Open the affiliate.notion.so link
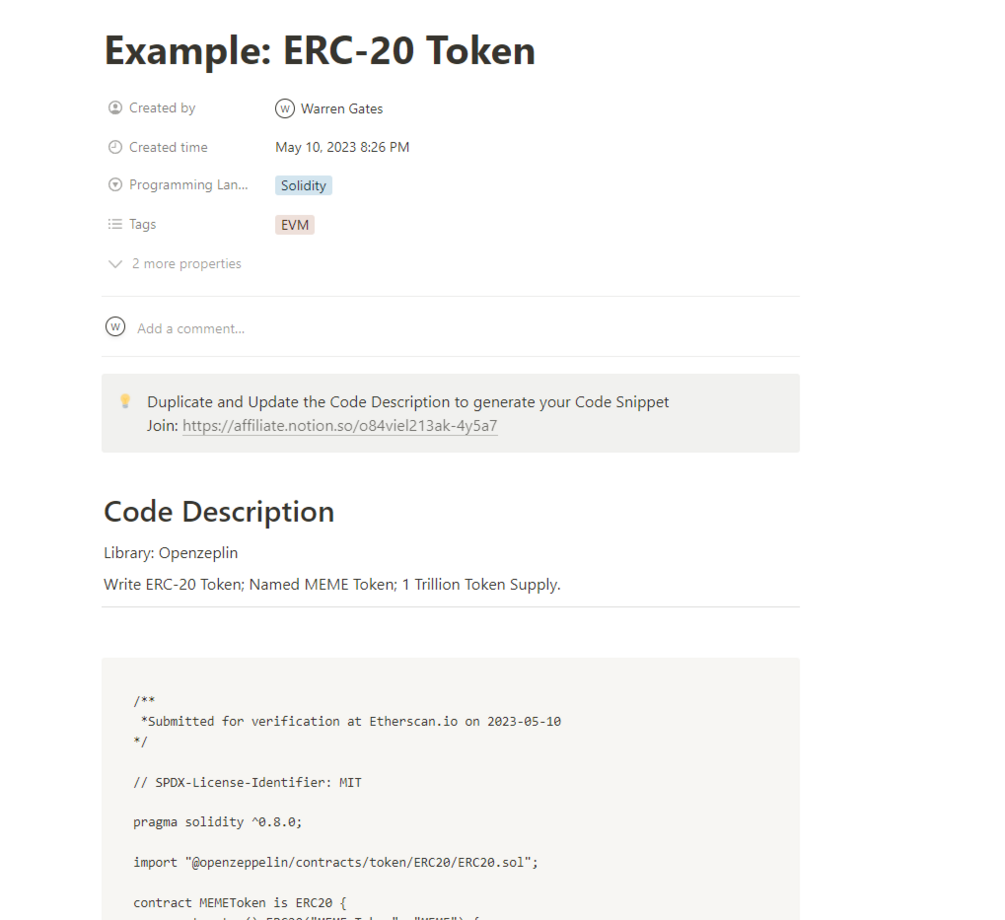Viewport: 1005px width, 920px height. pyautogui.click(x=340, y=426)
